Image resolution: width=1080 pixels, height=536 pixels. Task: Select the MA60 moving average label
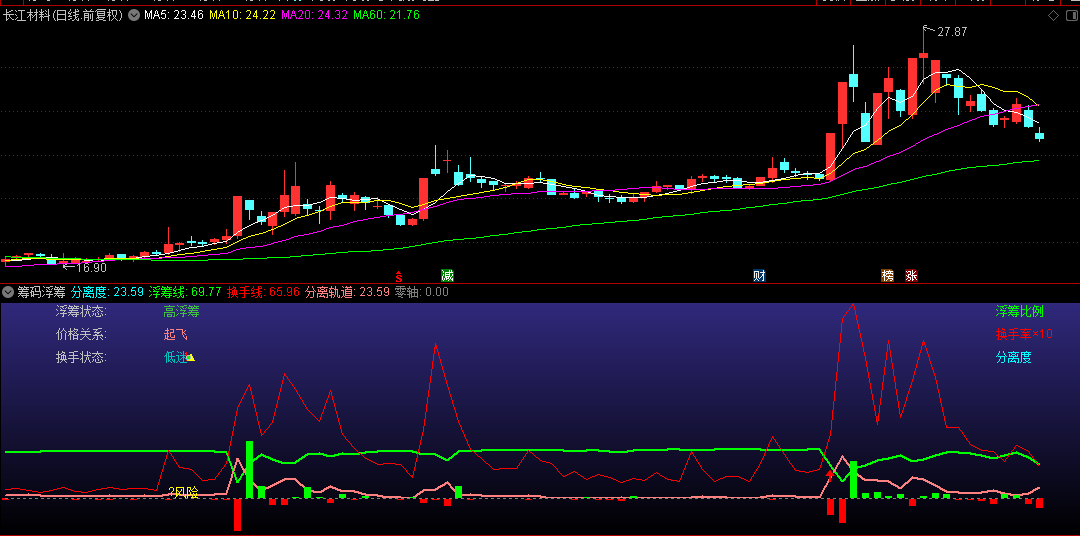click(387, 16)
